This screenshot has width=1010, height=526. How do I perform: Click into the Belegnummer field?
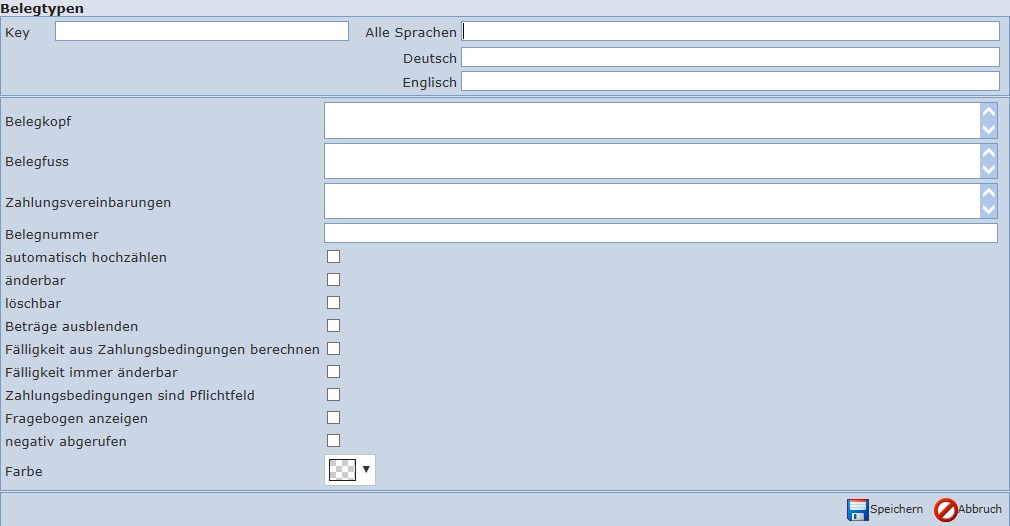[x=660, y=234]
